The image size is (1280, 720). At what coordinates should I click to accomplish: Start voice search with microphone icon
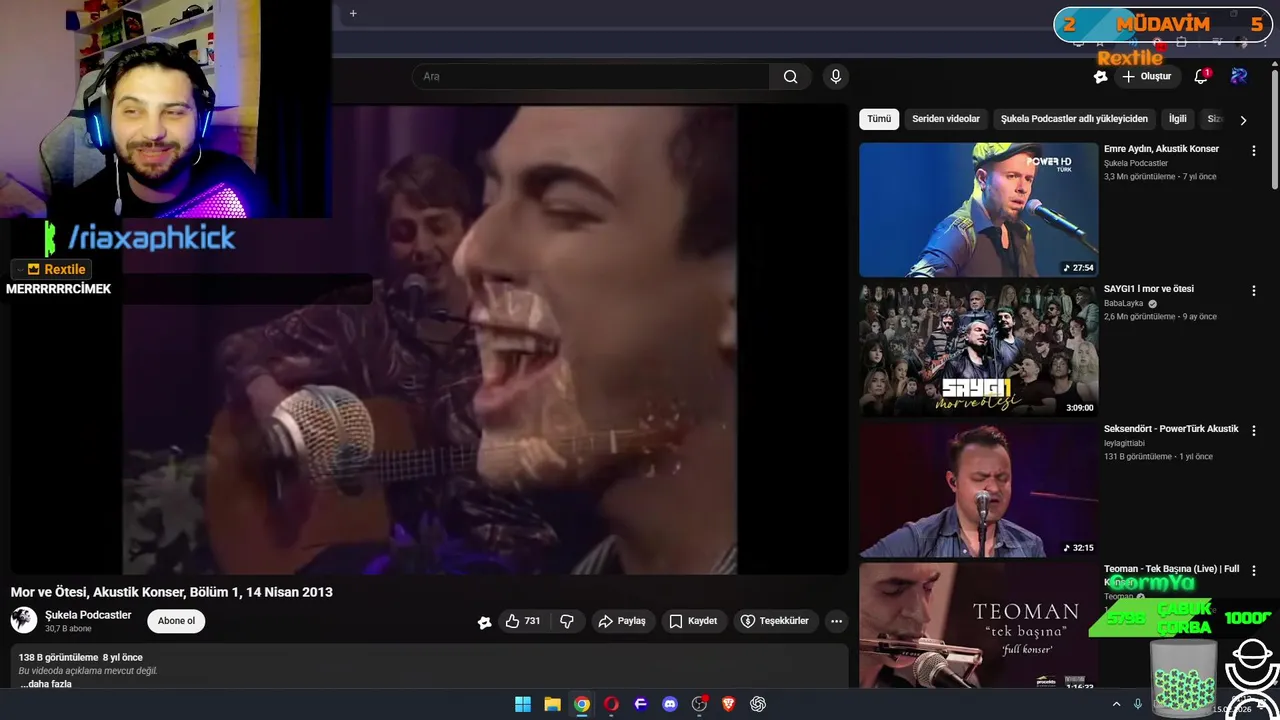(836, 76)
